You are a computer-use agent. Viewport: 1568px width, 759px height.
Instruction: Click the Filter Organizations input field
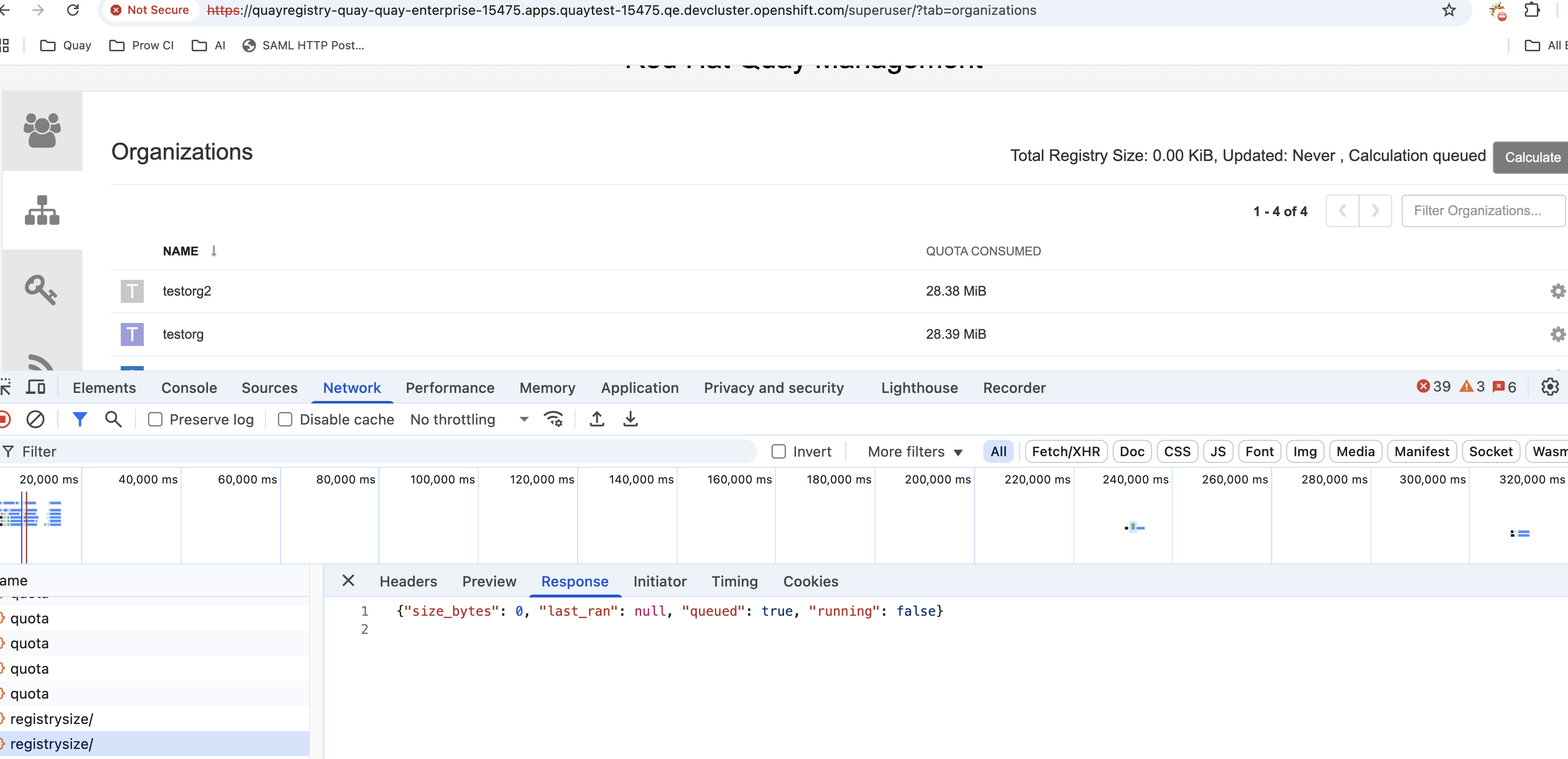(1482, 211)
